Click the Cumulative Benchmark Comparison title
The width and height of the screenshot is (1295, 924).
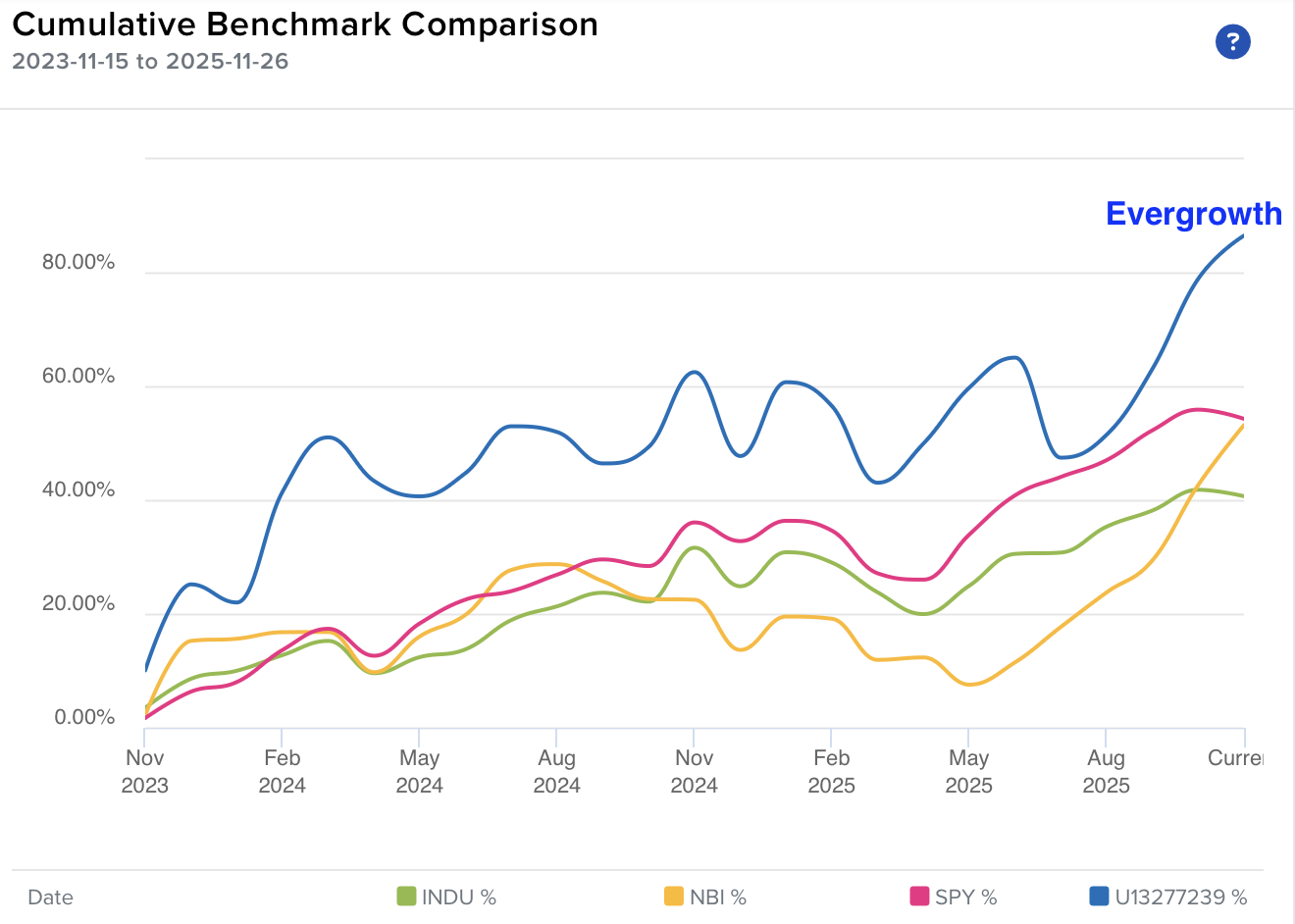click(305, 25)
